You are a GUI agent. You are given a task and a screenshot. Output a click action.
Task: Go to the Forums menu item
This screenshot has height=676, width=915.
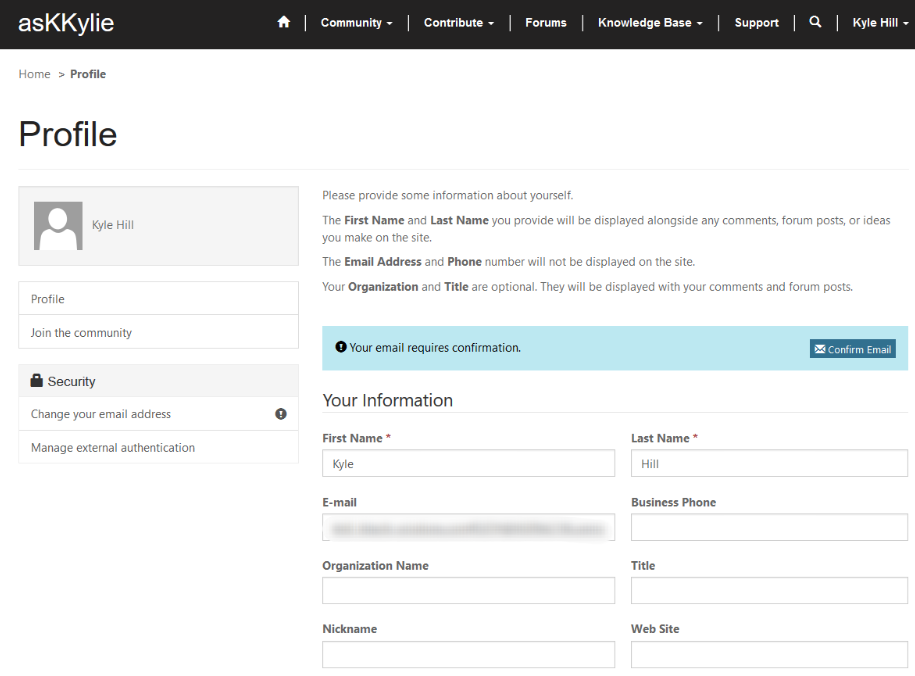(546, 23)
